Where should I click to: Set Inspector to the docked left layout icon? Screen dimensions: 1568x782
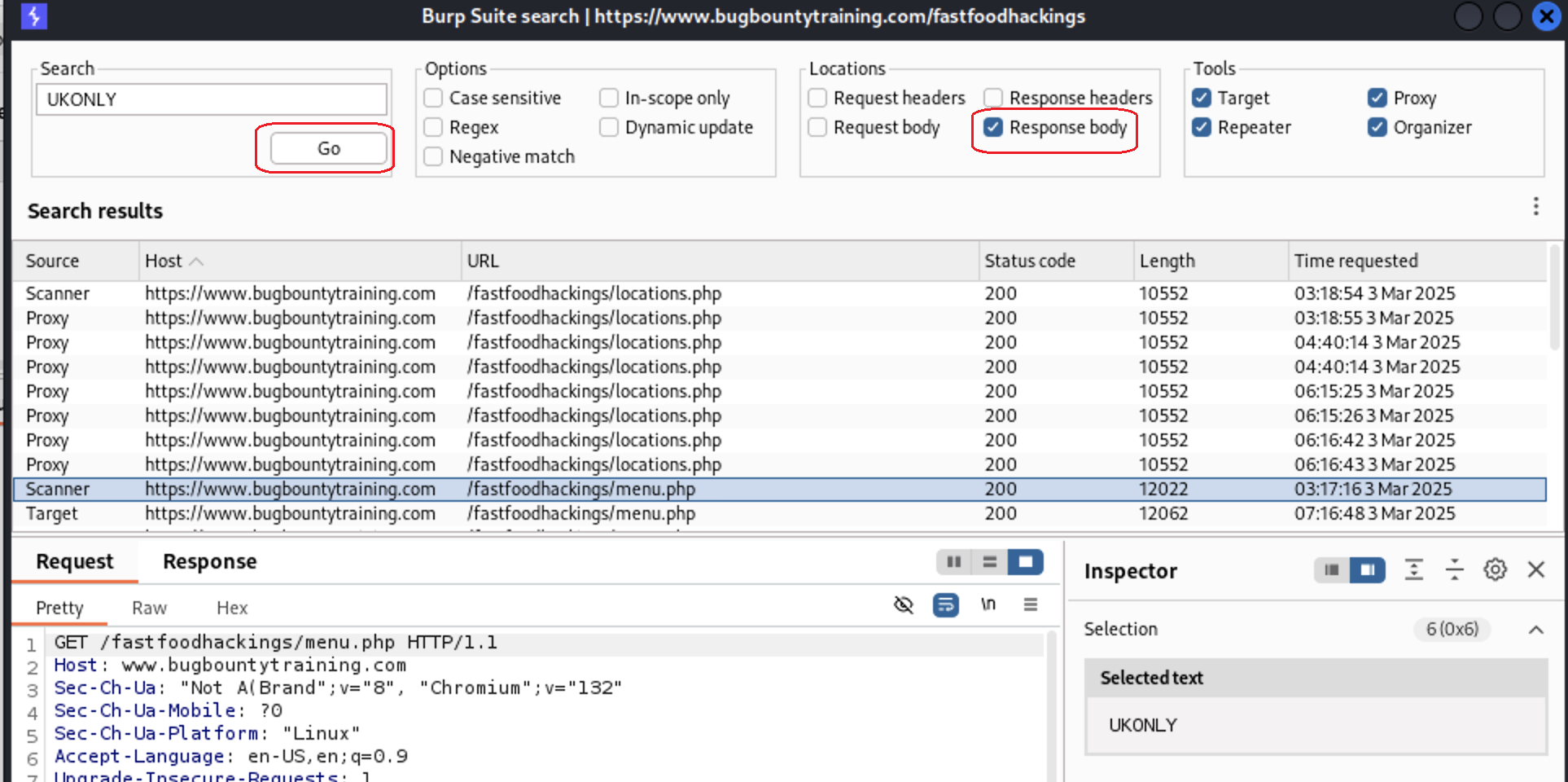(1332, 570)
